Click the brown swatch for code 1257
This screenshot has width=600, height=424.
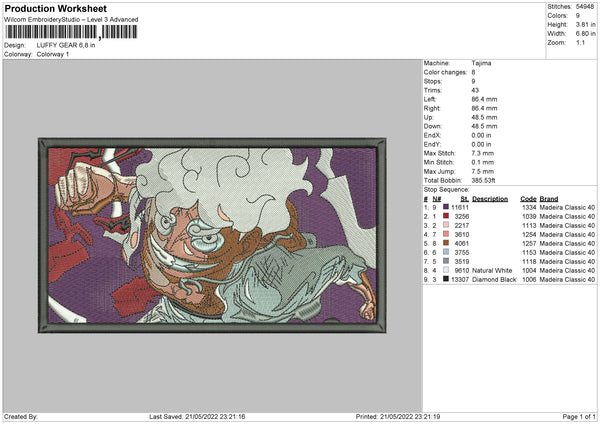pos(446,243)
